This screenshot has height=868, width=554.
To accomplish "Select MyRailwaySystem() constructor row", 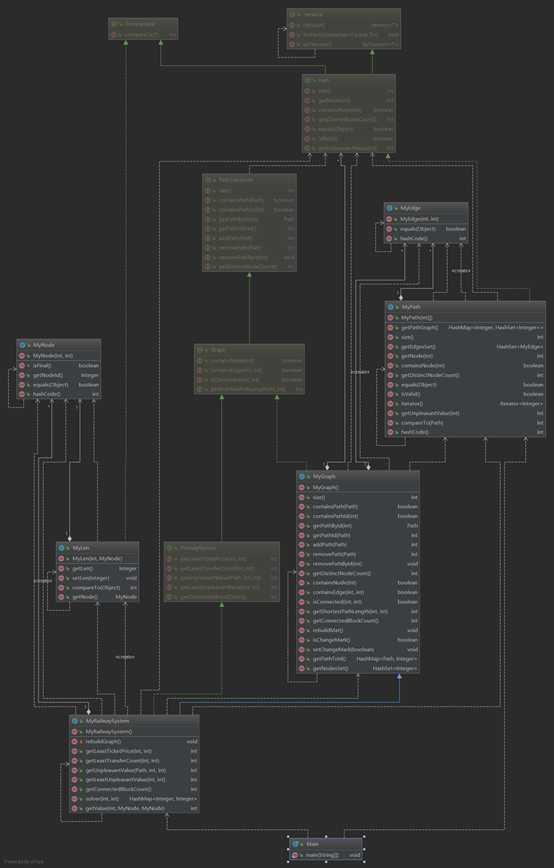I will click(134, 732).
